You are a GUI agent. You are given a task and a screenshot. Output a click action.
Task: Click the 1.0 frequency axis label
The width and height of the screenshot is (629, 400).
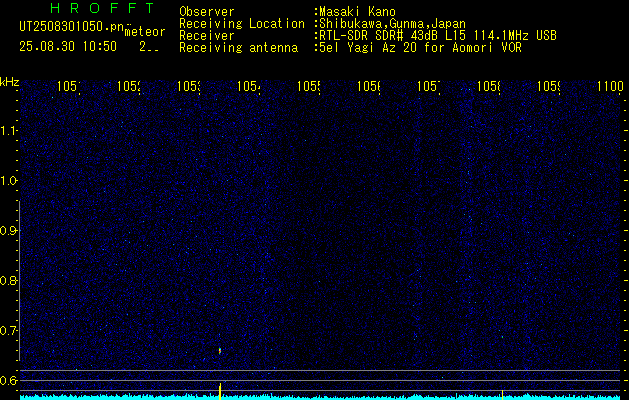point(8,181)
